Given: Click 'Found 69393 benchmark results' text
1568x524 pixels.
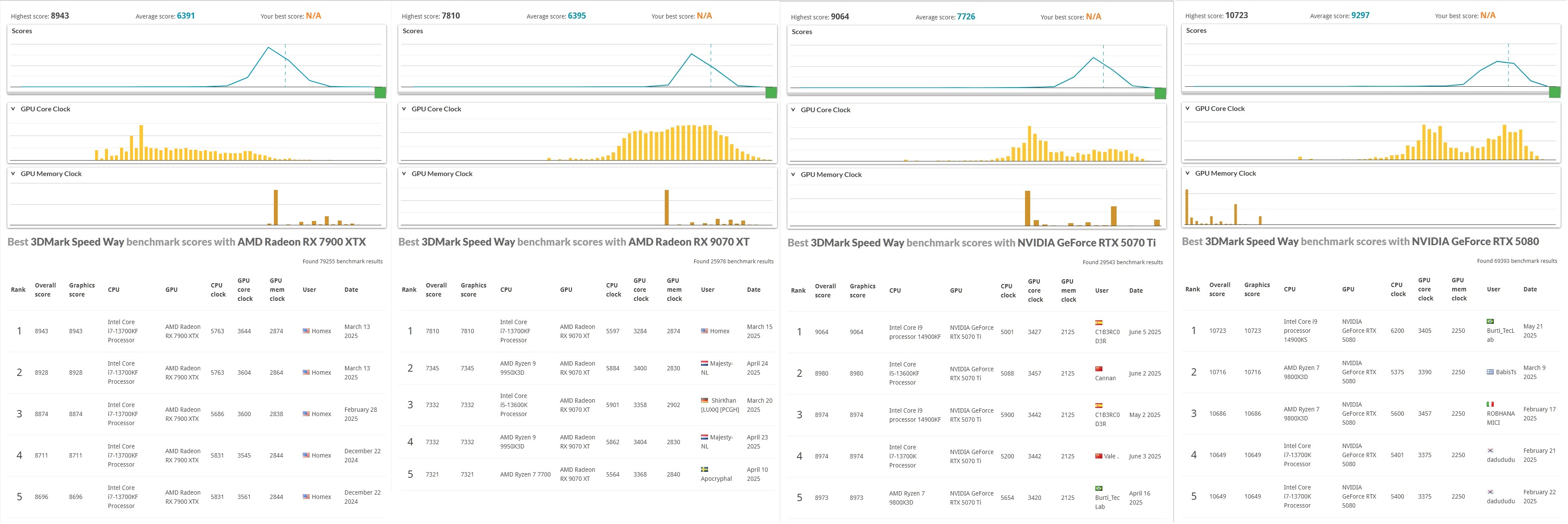Looking at the screenshot, I should coord(1517,261).
